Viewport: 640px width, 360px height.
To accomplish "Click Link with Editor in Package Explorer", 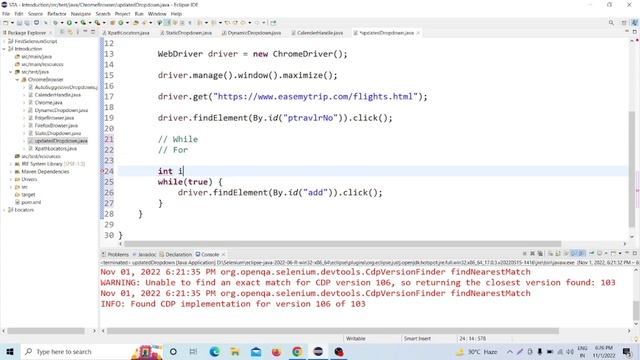I will click(x=70, y=32).
